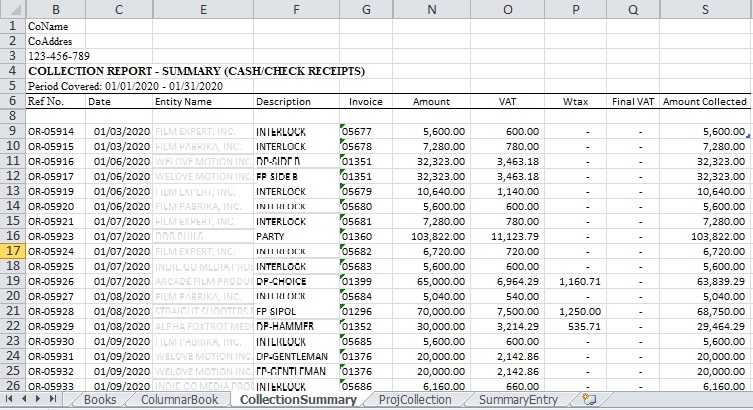Select column C header
Screen dimensions: 753x410
pos(119,9)
